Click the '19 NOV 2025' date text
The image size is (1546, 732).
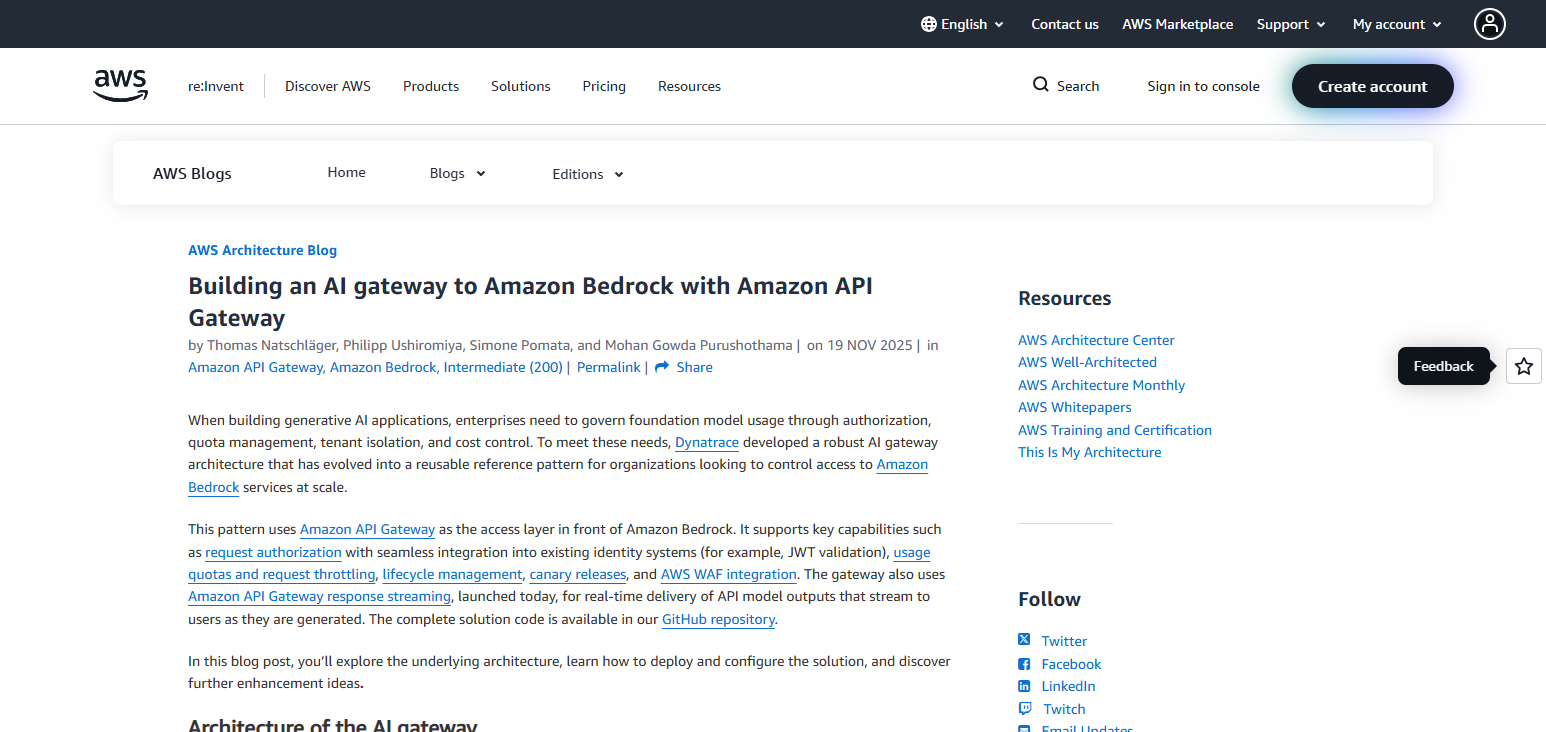[870, 345]
